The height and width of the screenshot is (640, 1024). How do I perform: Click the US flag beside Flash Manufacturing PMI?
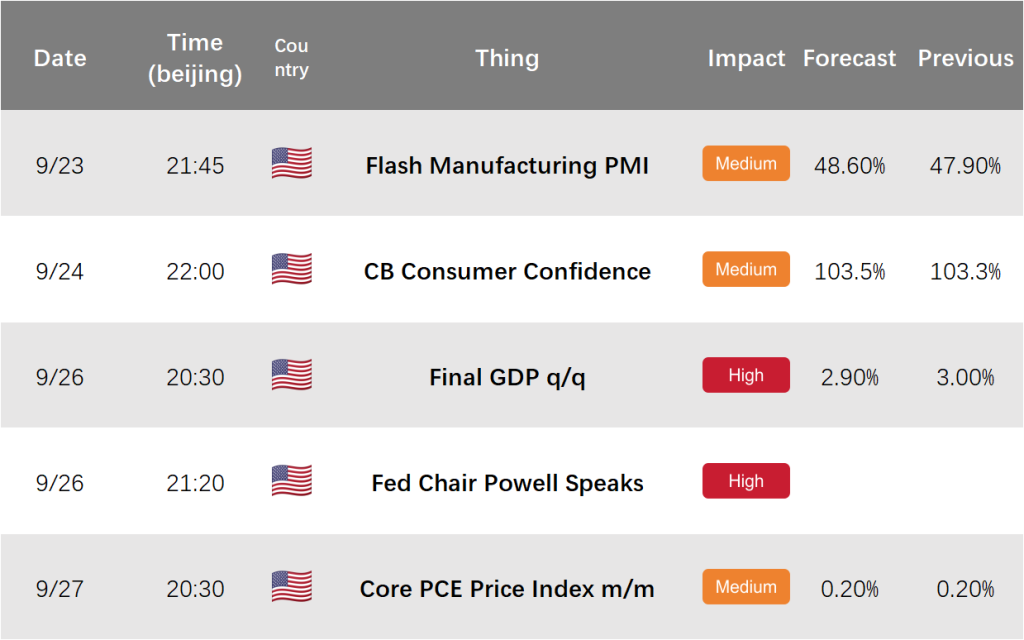click(291, 163)
